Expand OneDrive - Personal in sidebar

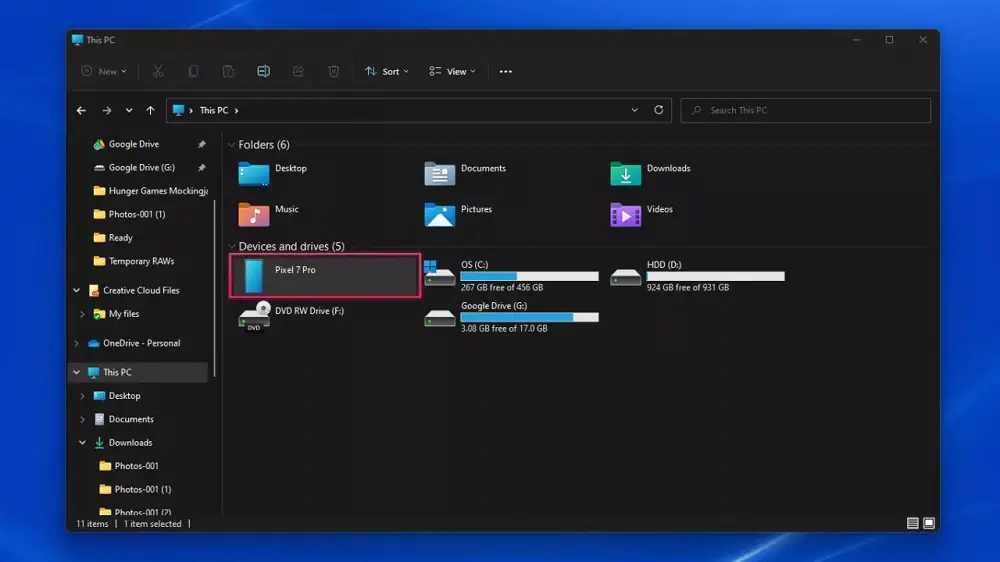point(77,343)
